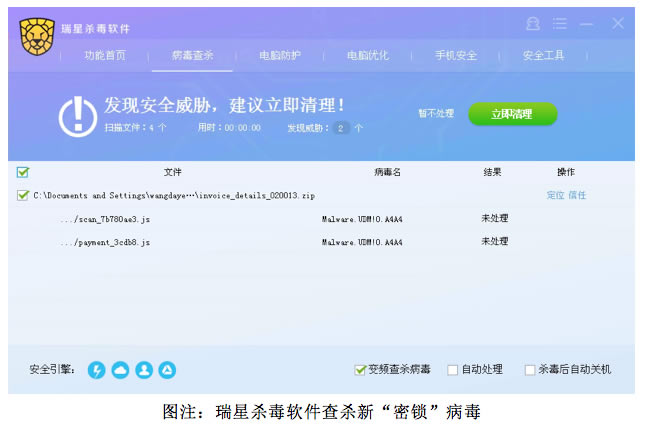649x430 pixels.
Task: Open the 安全工具 tab
Action: coord(543,55)
